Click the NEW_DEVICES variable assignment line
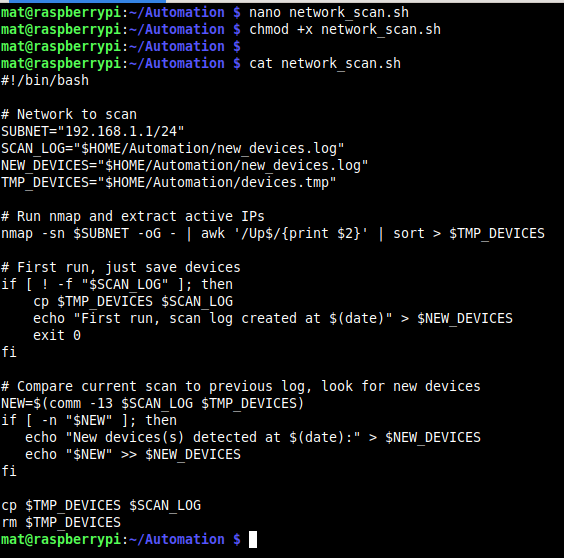Viewport: 564px width, 558px height. coord(185,165)
